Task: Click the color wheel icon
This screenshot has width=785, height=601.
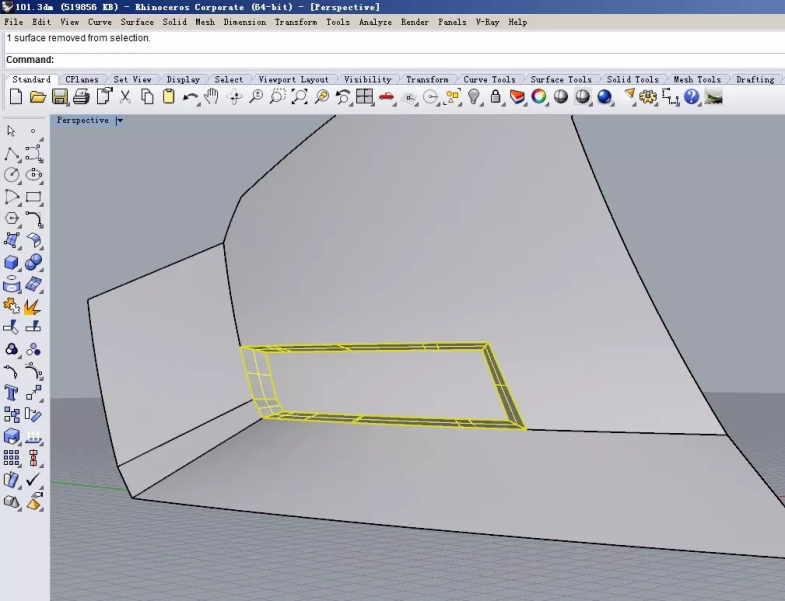Action: [x=539, y=97]
